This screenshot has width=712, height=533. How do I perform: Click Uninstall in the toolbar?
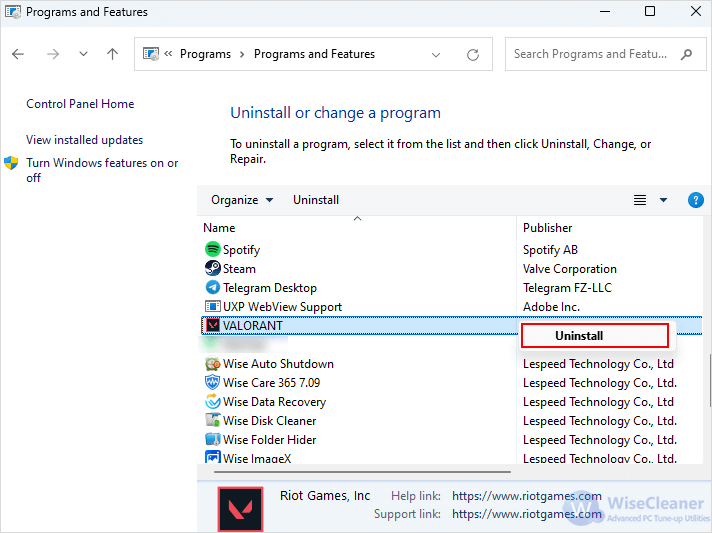click(316, 200)
